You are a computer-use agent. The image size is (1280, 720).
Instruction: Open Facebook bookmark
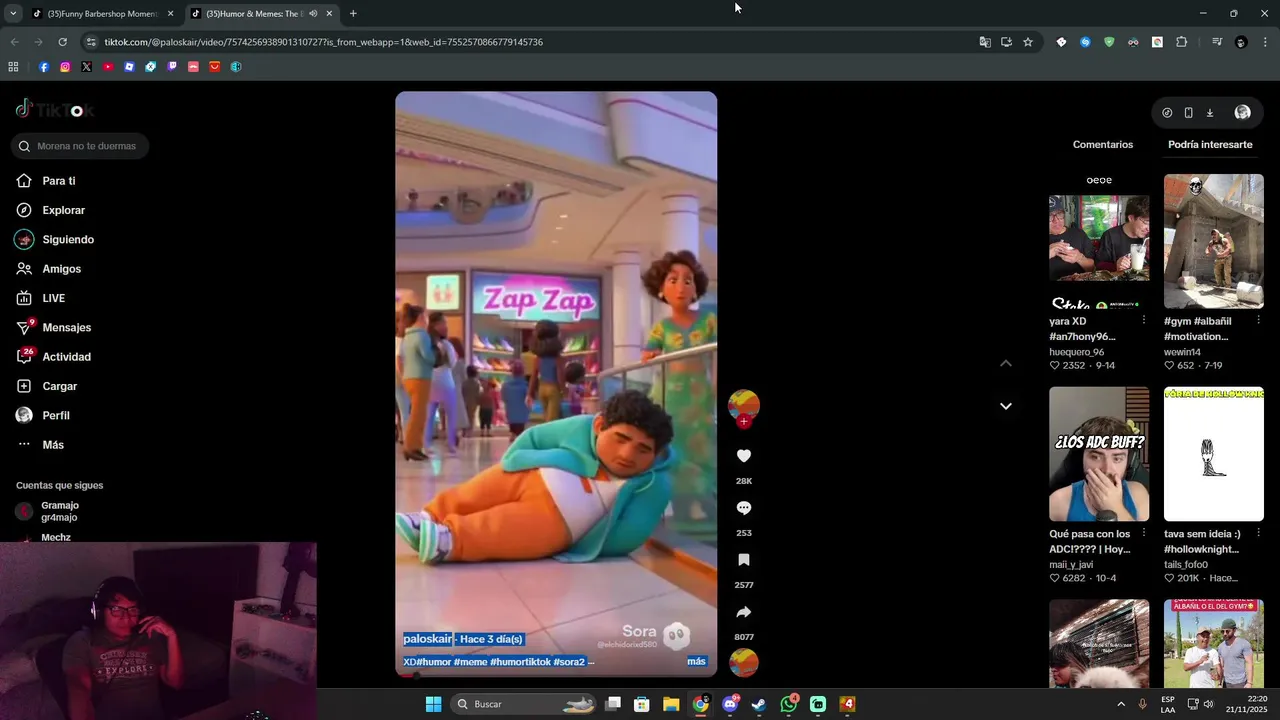44,67
